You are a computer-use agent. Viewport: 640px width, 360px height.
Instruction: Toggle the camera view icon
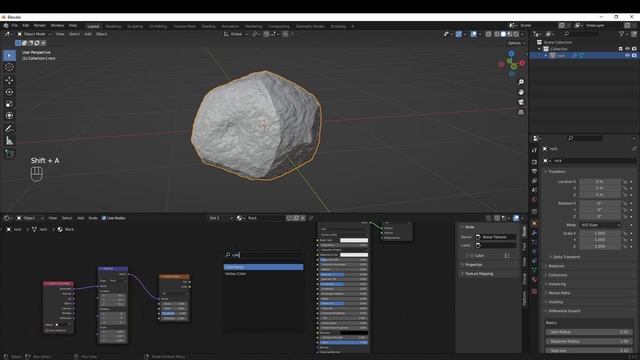click(x=521, y=102)
